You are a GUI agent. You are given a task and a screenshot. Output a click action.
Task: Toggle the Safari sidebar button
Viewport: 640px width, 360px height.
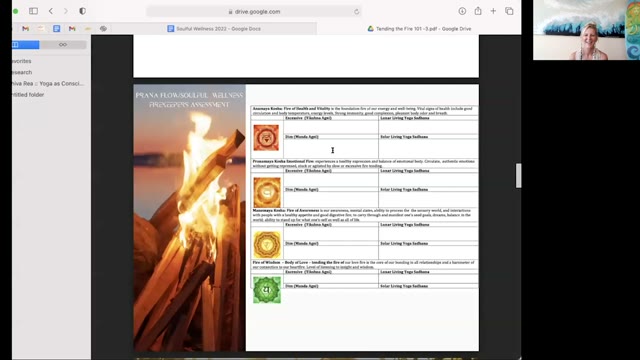coord(33,11)
